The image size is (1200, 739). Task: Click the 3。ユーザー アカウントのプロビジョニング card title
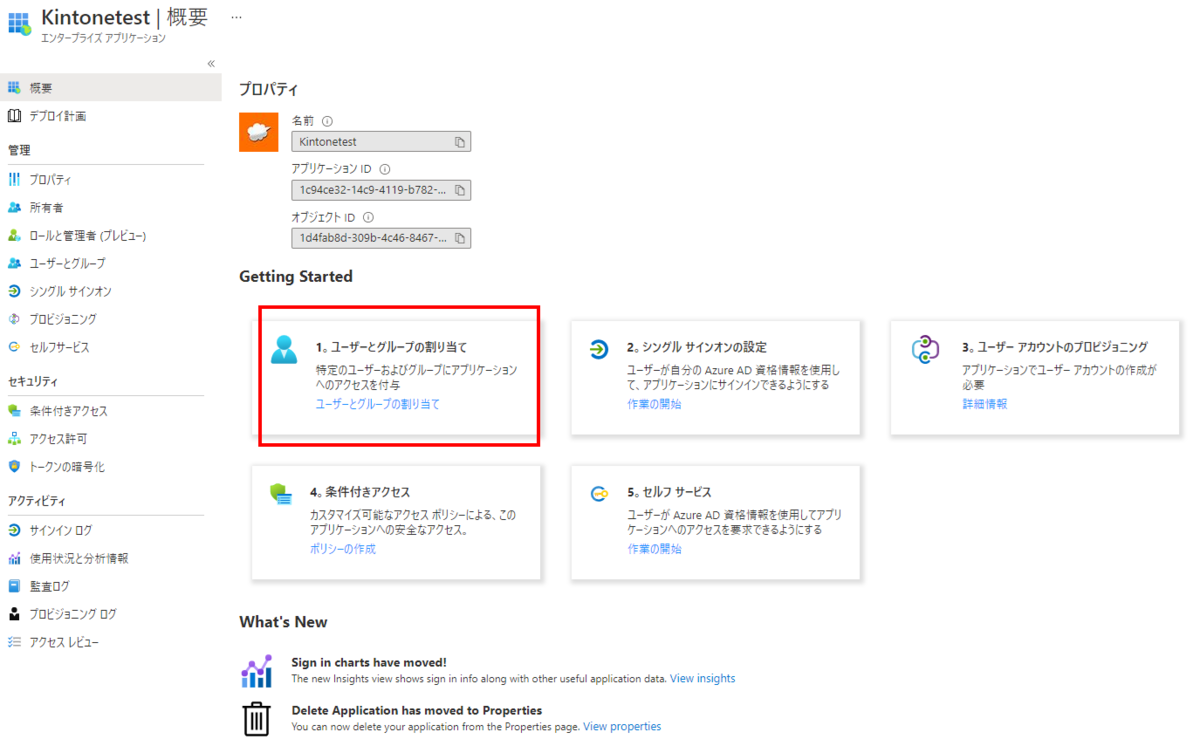pos(1055,348)
